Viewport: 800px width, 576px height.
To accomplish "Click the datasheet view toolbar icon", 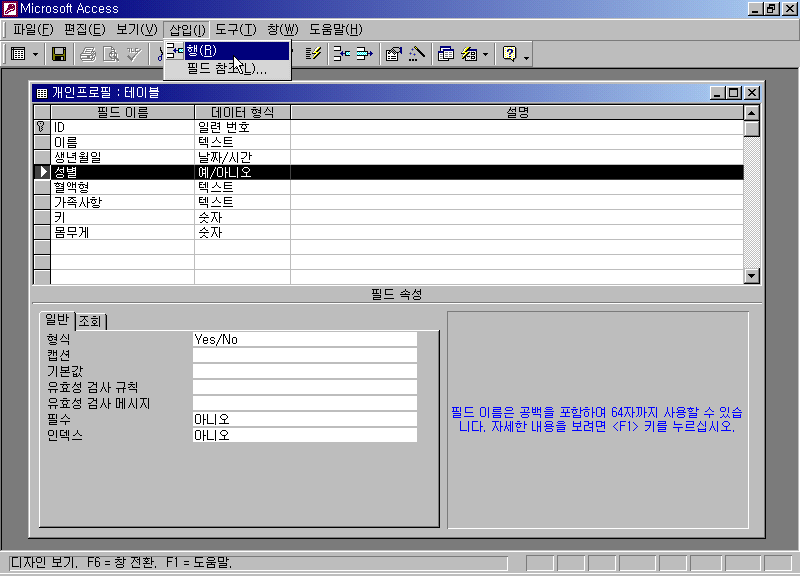I will pyautogui.click(x=18, y=54).
